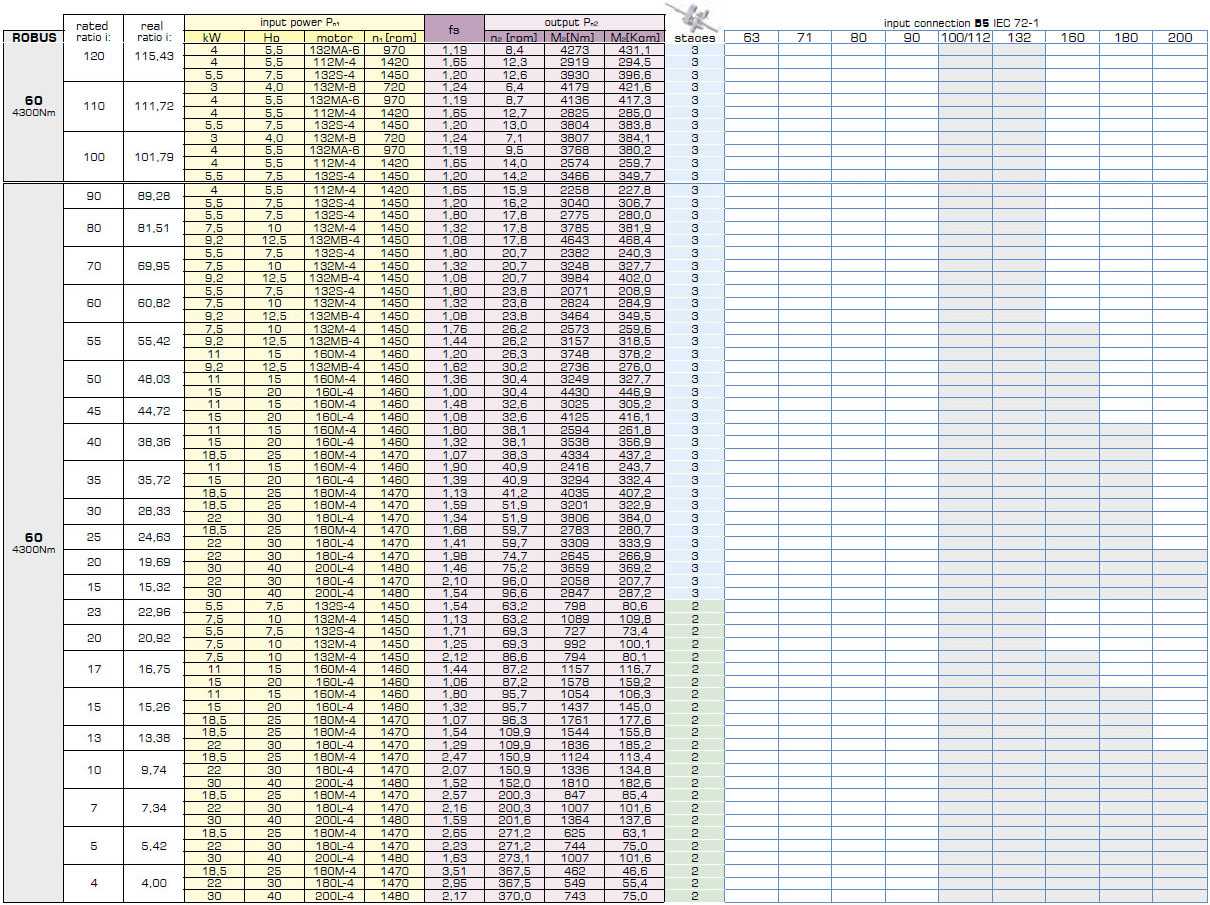The image size is (1210, 905).
Task: Select the 100/112 flange size header
Action: coord(965,37)
